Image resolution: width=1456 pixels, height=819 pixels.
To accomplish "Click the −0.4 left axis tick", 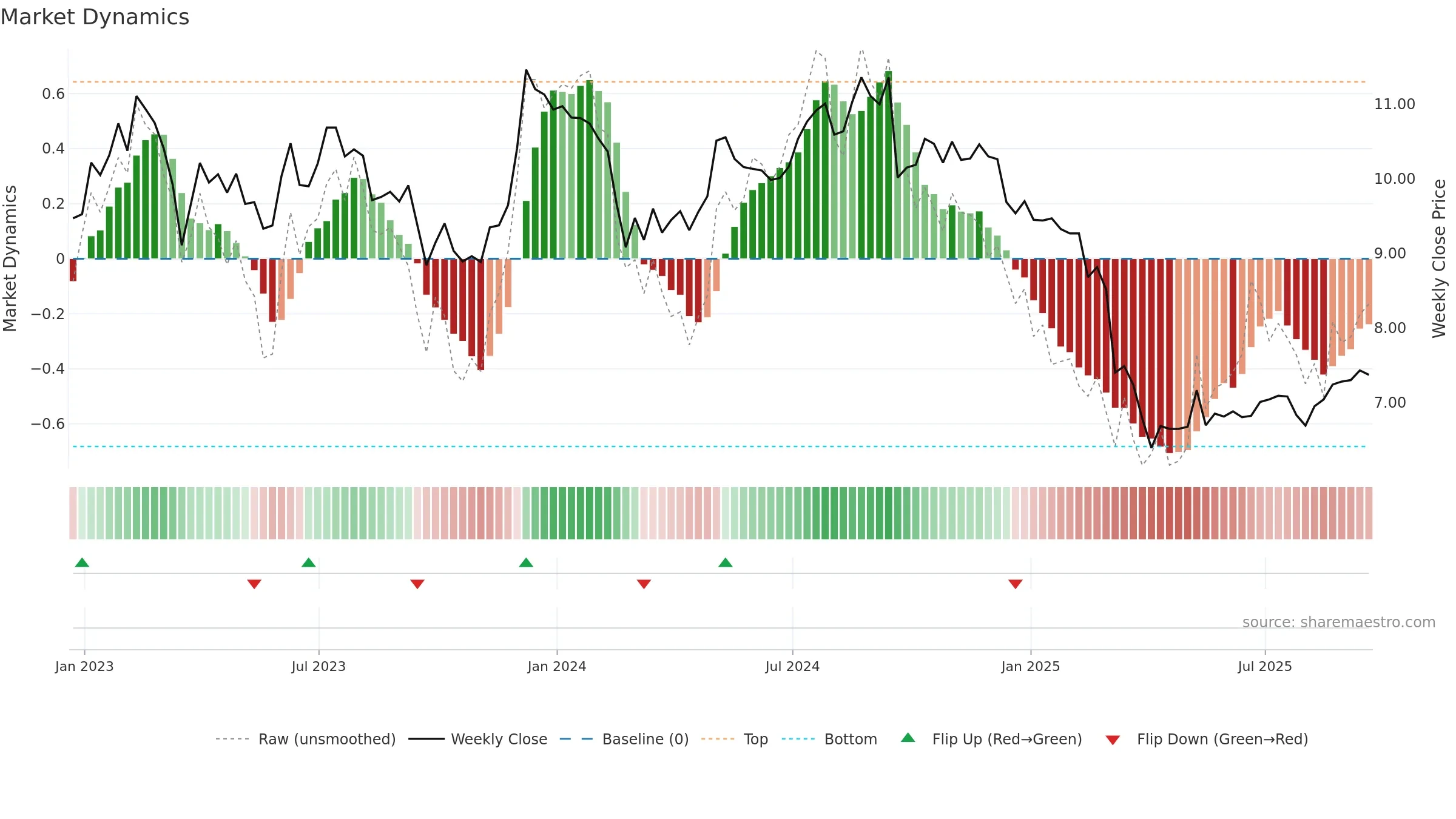I will (x=48, y=369).
